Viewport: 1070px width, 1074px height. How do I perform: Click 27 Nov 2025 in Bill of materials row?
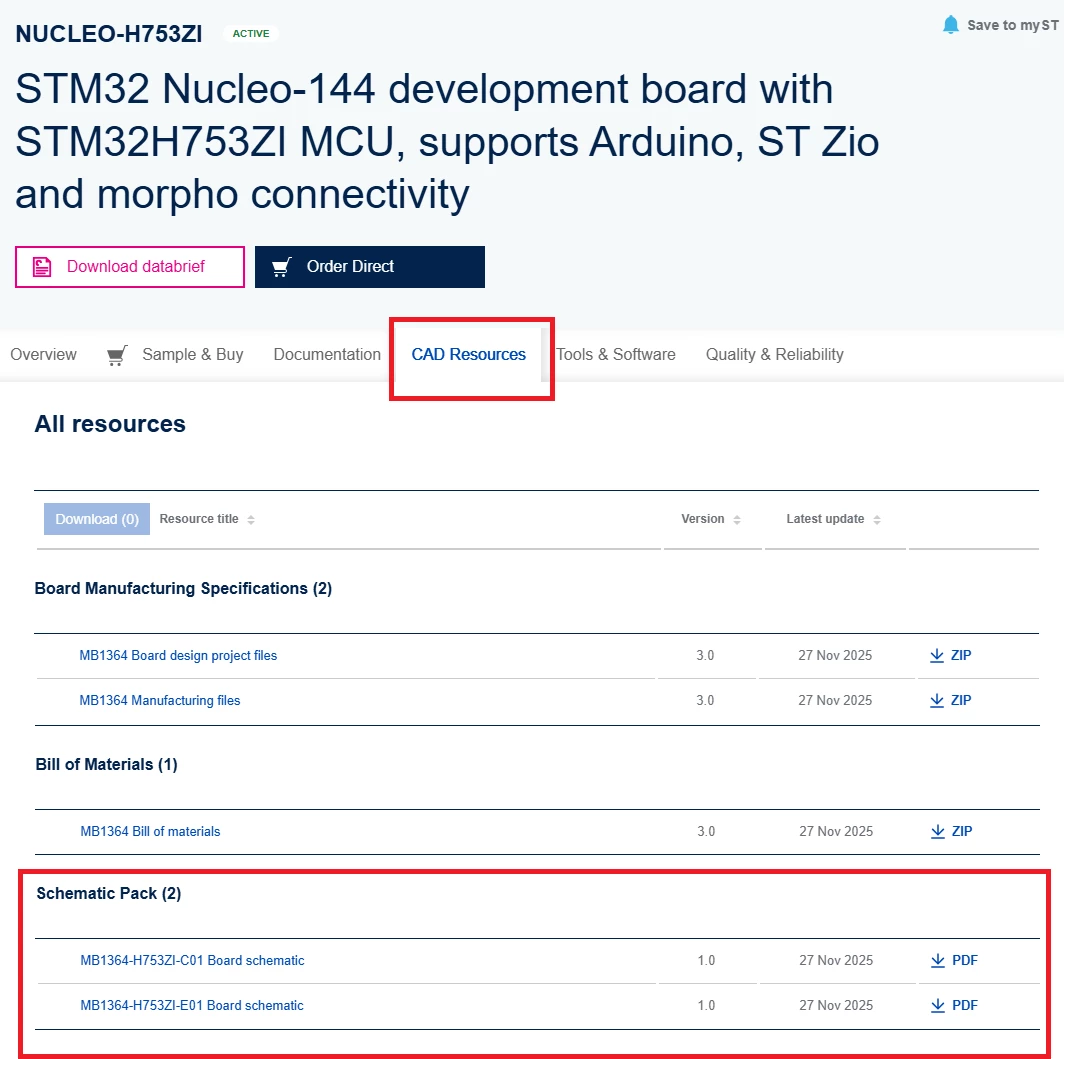click(x=836, y=832)
